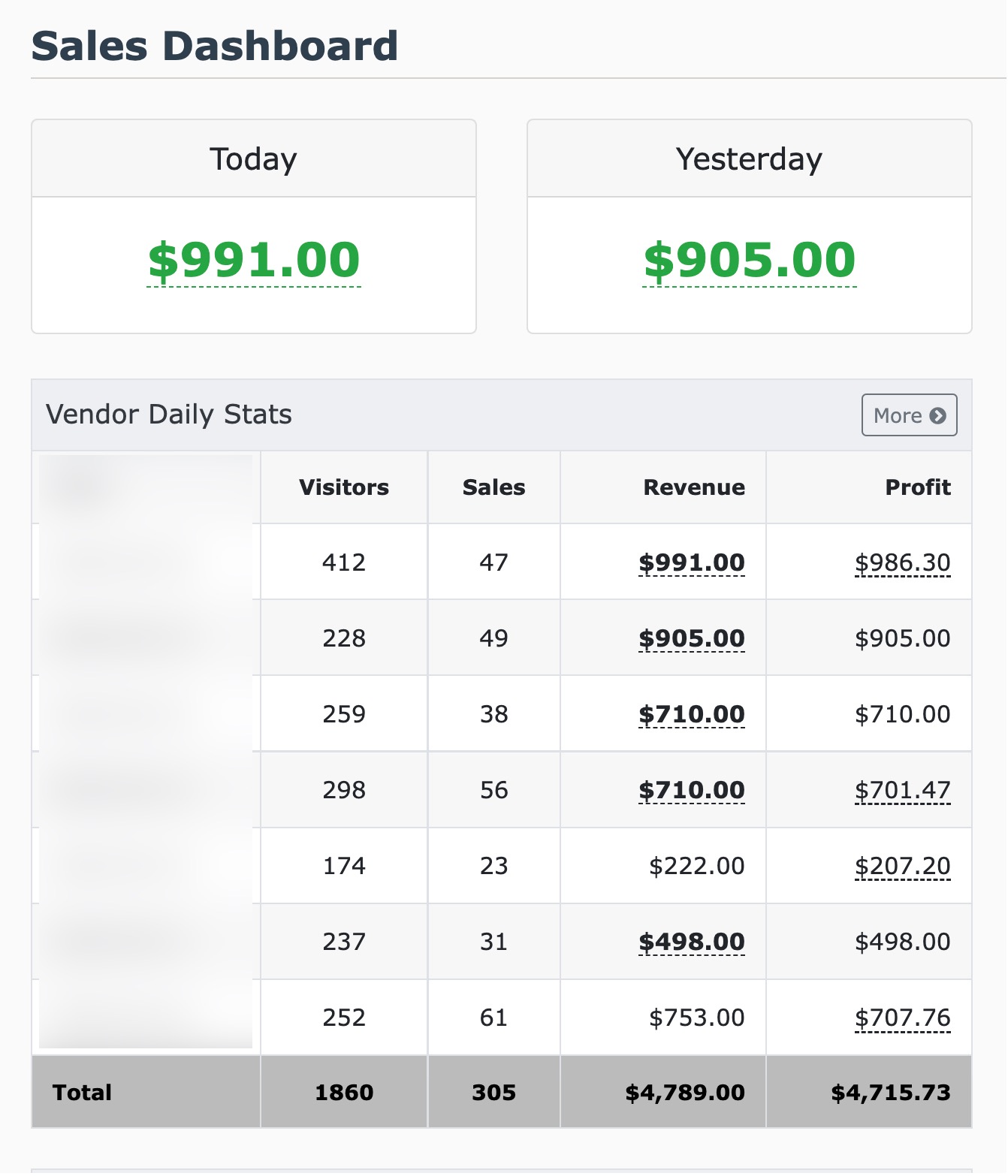Open $710.00 revenue in 259-visitors row
Image resolution: width=1008 pixels, height=1176 pixels.
pos(691,714)
